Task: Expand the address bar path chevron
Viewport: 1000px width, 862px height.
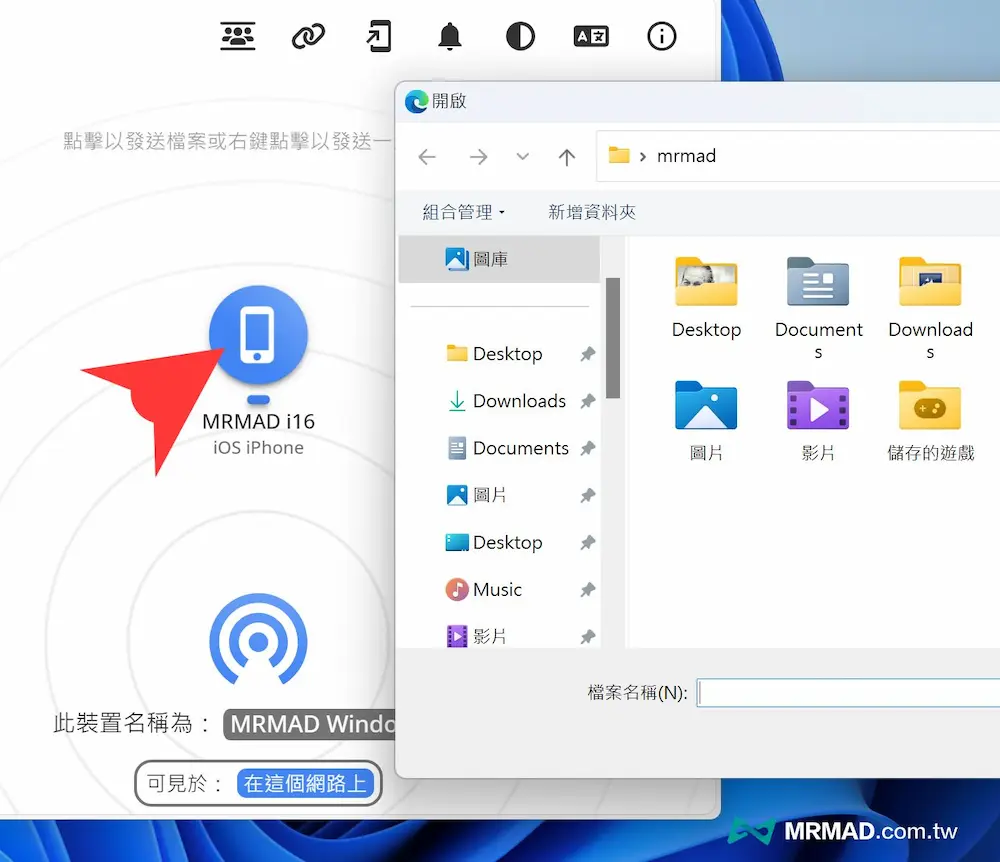Action: [643, 156]
